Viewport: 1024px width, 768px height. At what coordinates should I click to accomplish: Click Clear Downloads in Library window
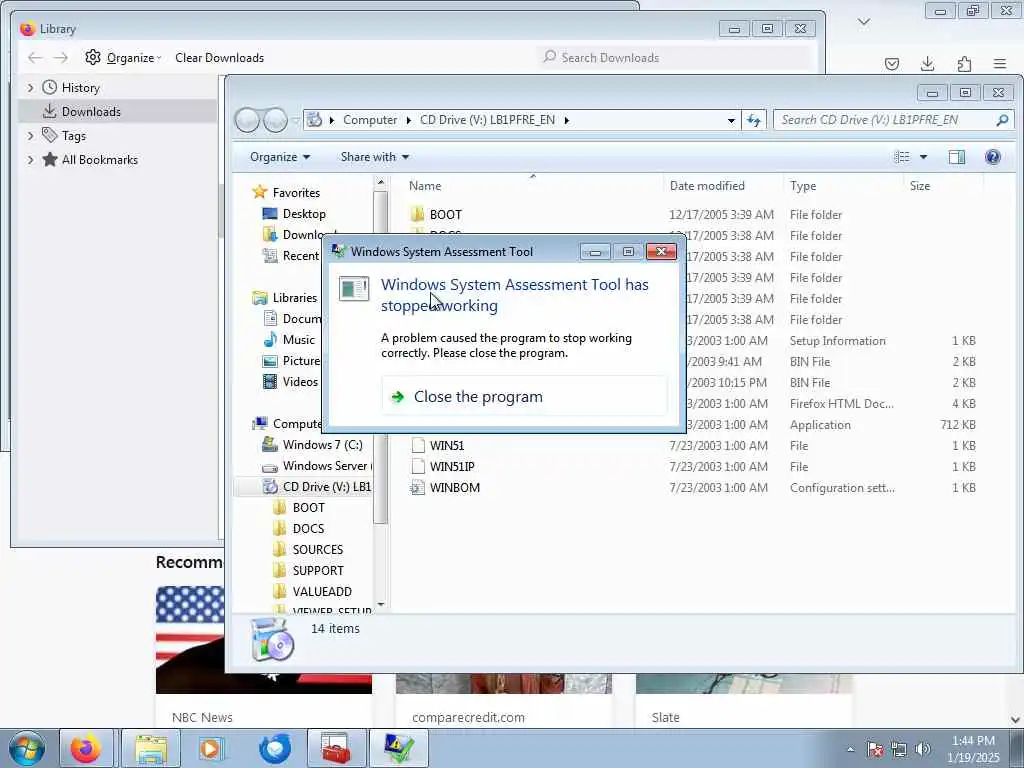[x=219, y=57]
